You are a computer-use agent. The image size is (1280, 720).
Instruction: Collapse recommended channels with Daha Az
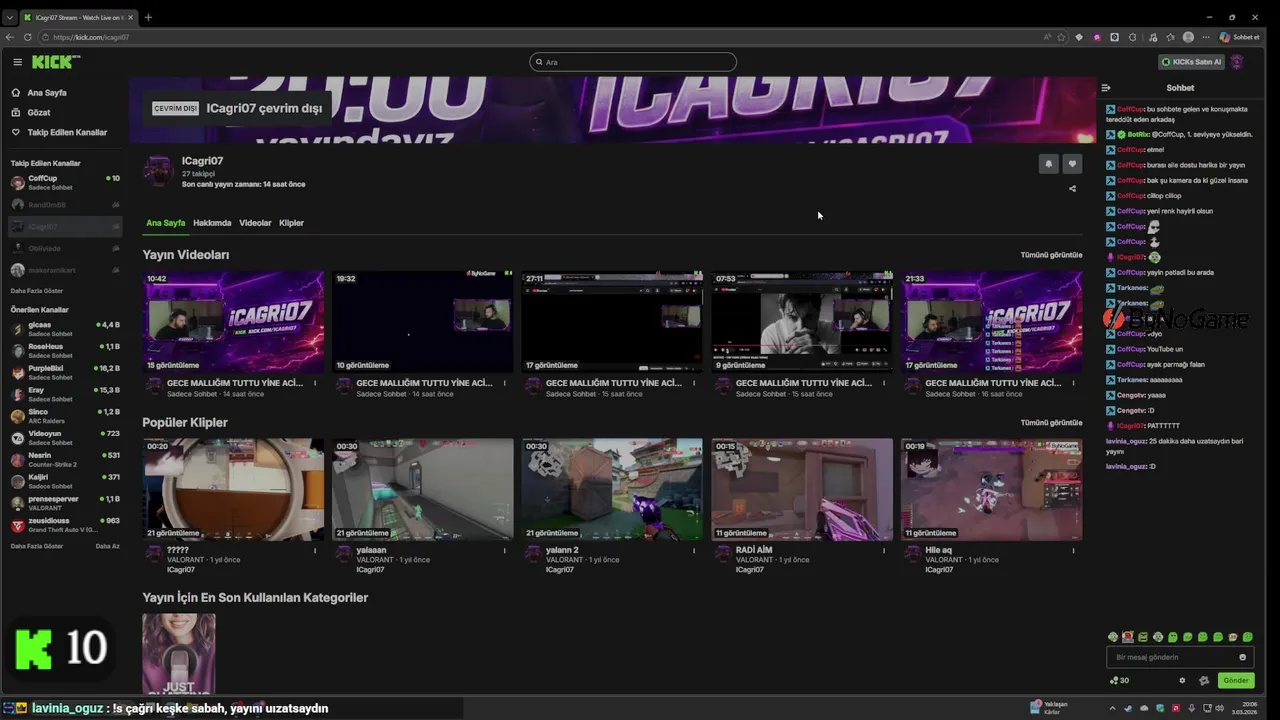pyautogui.click(x=107, y=547)
